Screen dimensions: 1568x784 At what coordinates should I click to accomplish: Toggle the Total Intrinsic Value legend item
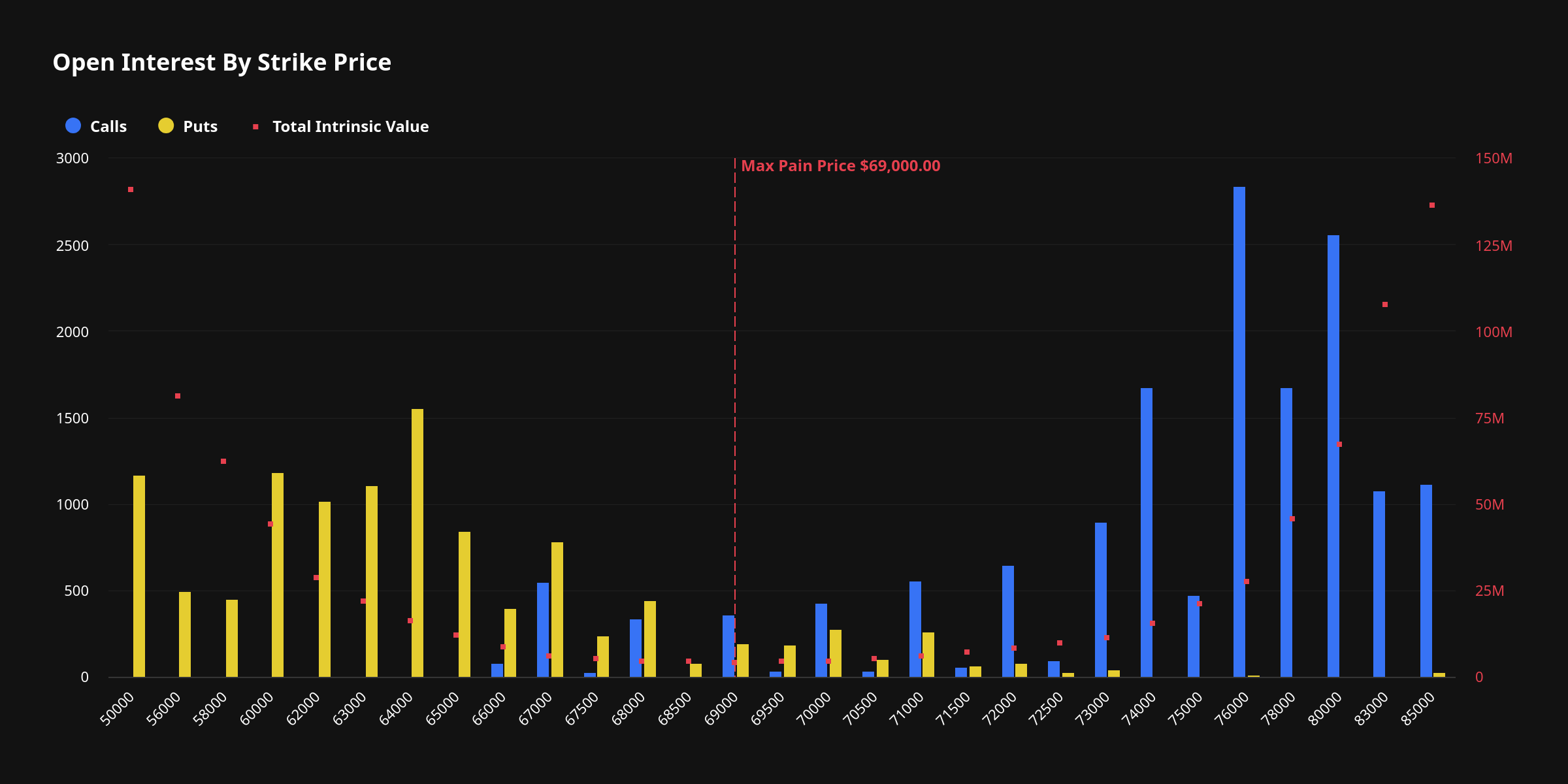[x=350, y=126]
